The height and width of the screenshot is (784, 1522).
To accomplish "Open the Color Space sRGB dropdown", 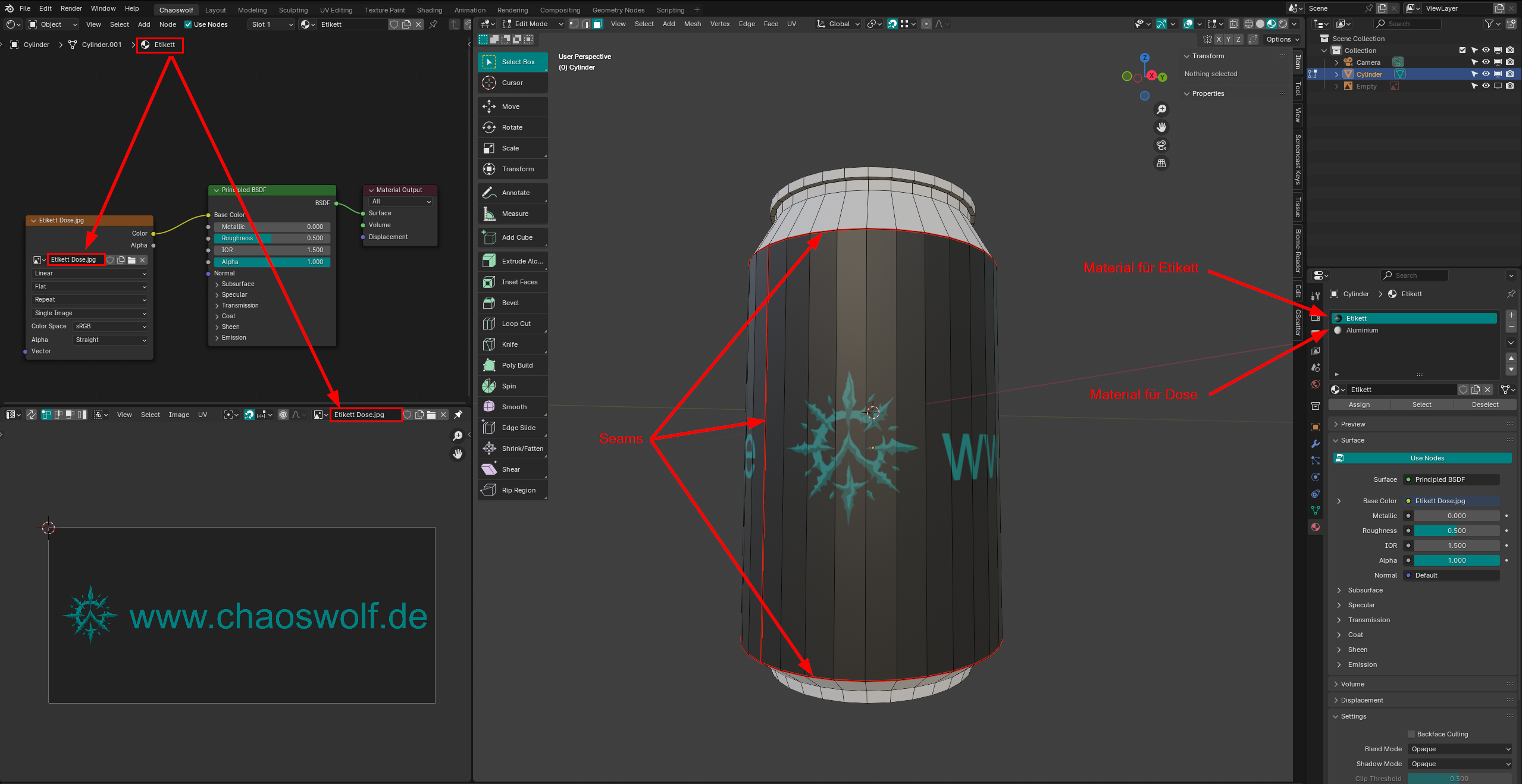I will (111, 326).
